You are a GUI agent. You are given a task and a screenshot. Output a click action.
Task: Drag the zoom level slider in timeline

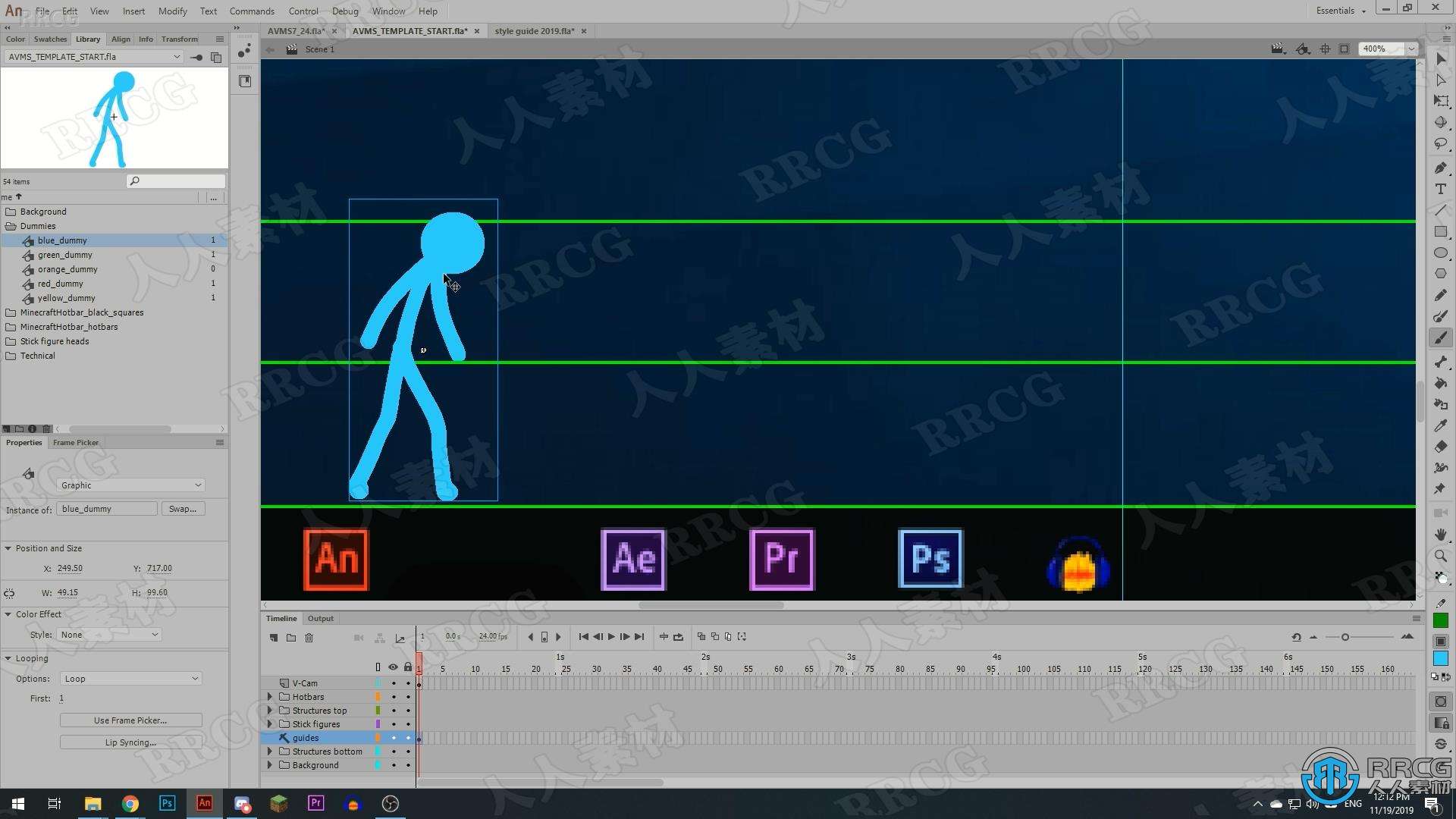click(x=1344, y=636)
